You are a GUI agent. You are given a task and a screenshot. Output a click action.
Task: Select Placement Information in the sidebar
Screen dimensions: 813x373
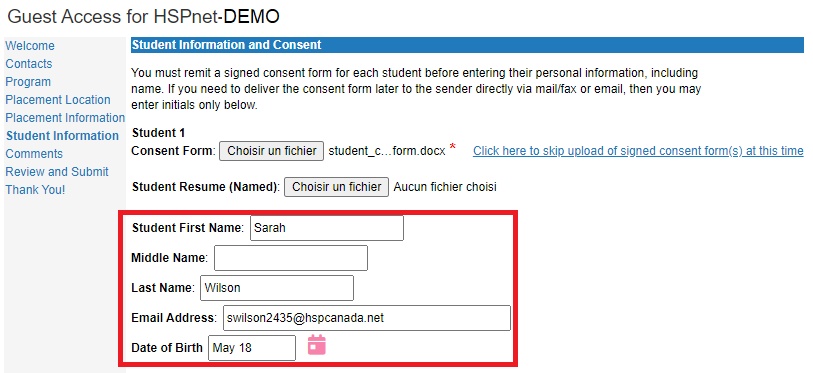coord(65,118)
